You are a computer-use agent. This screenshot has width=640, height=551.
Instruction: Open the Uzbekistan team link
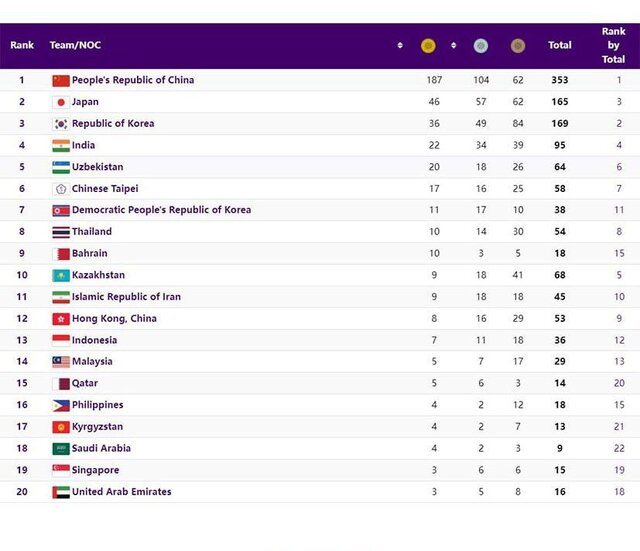tap(98, 167)
